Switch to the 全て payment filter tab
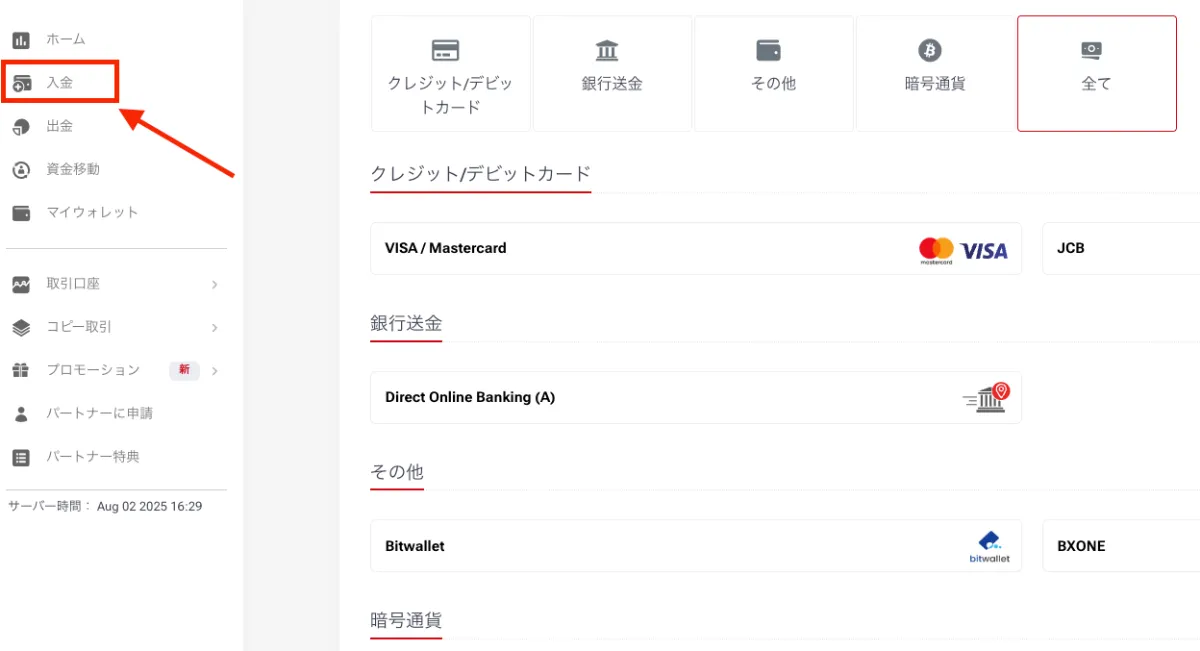The height and width of the screenshot is (651, 1200). pos(1096,73)
